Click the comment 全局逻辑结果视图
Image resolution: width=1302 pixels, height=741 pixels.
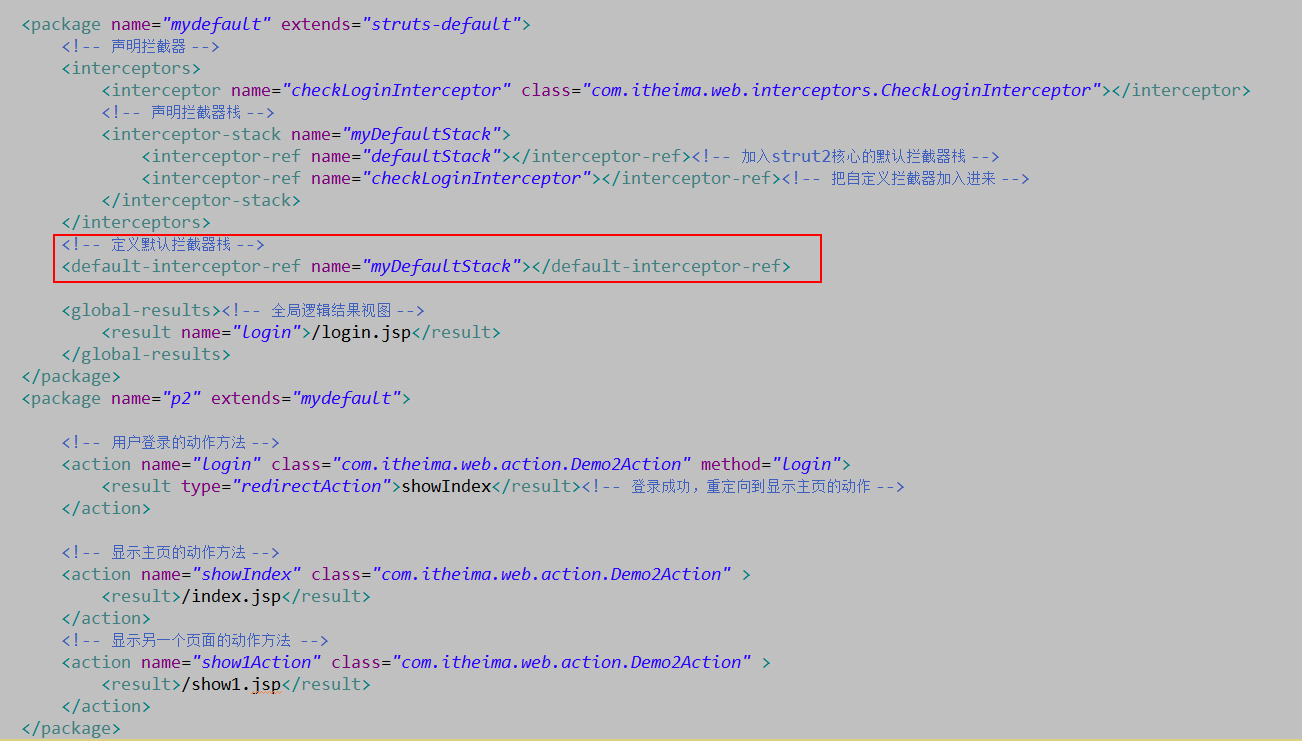click(x=323, y=310)
